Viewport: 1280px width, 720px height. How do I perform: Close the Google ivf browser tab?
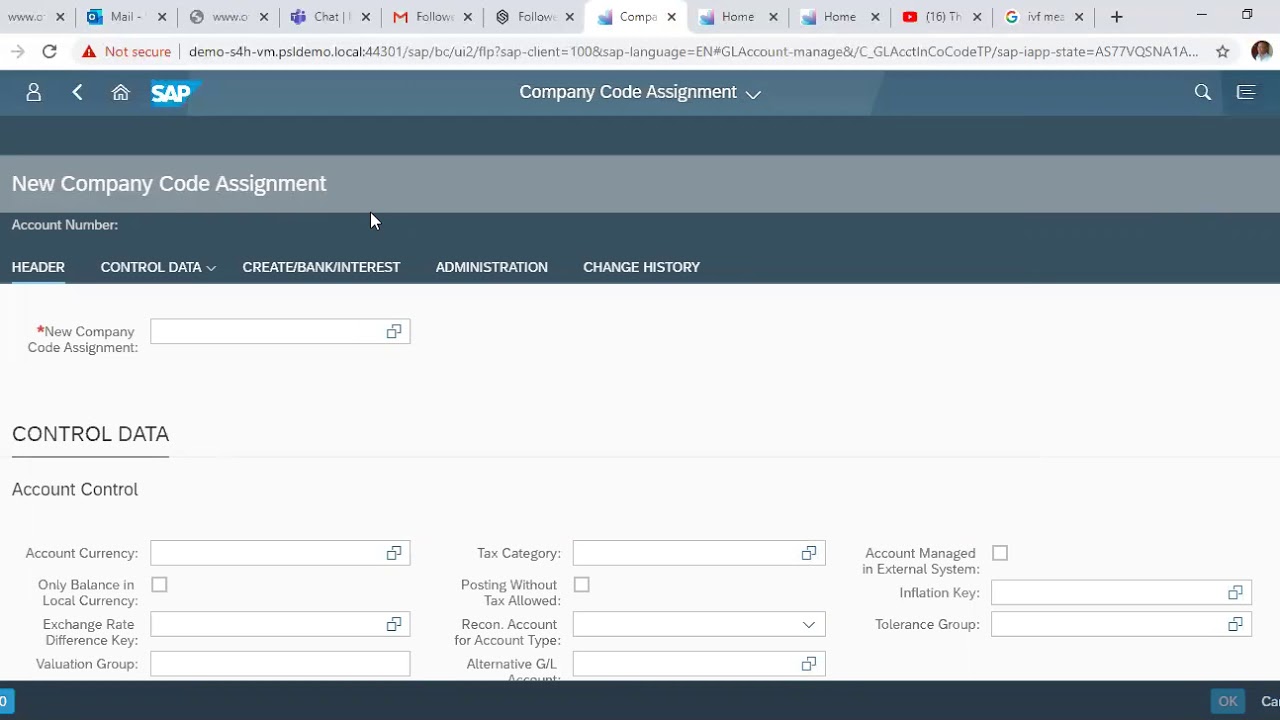(x=1079, y=17)
